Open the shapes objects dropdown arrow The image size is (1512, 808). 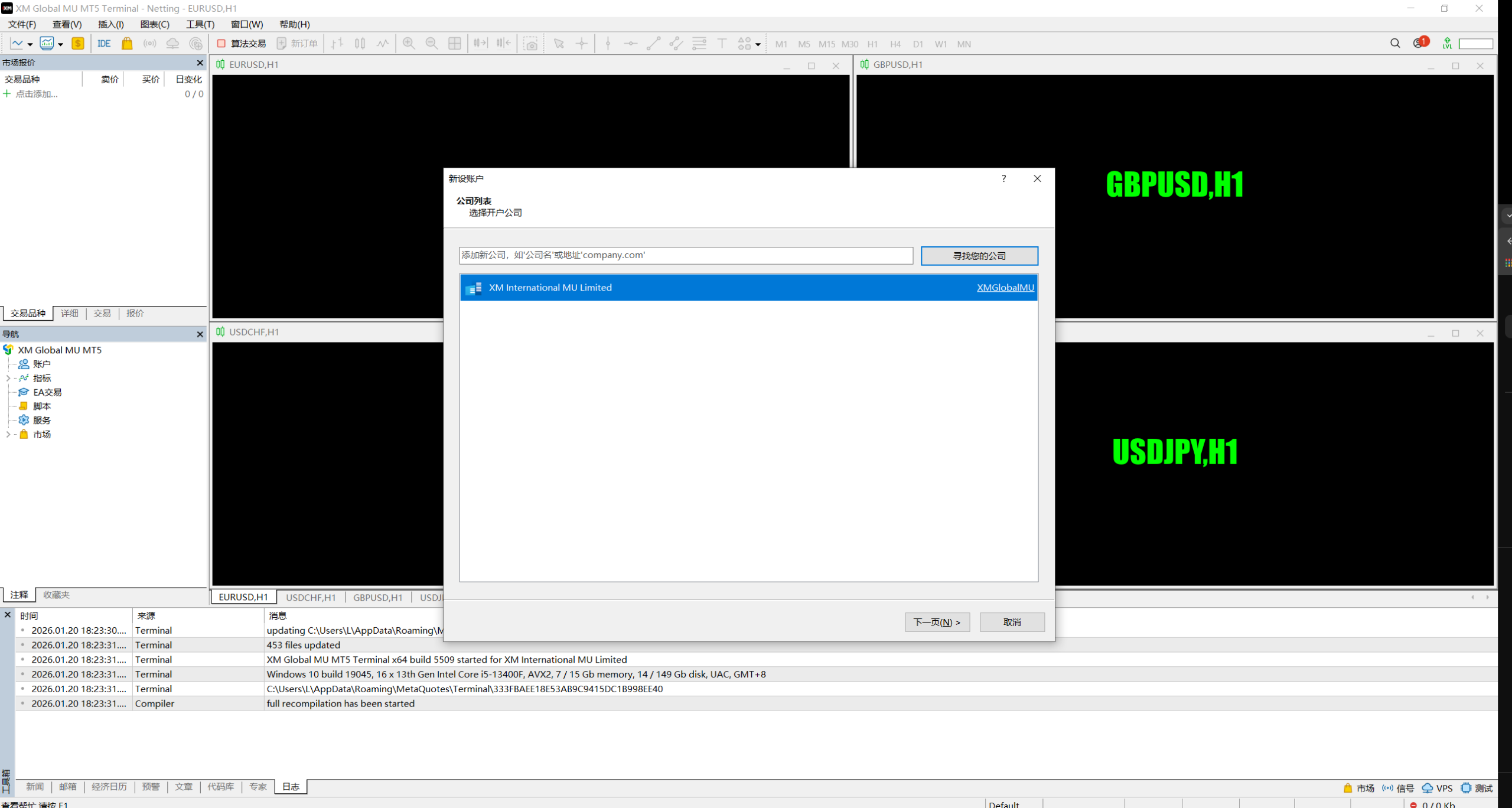(x=758, y=44)
